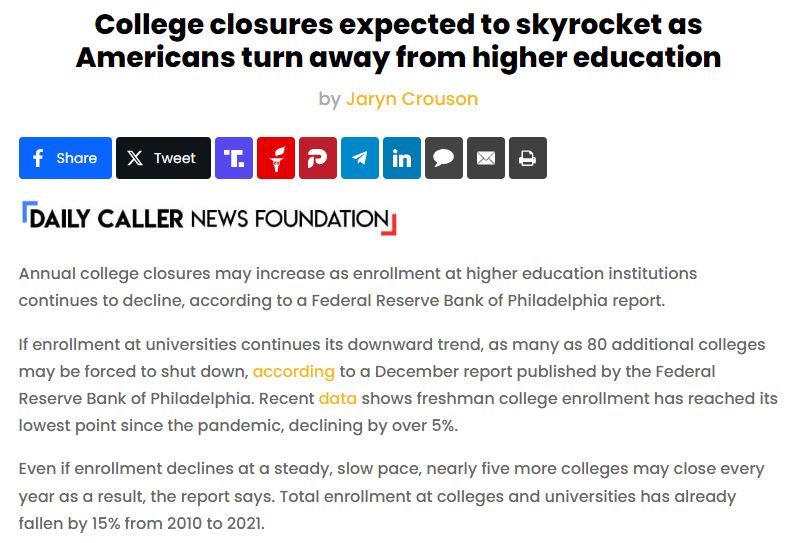Share via the Truth Social icon

(234, 158)
